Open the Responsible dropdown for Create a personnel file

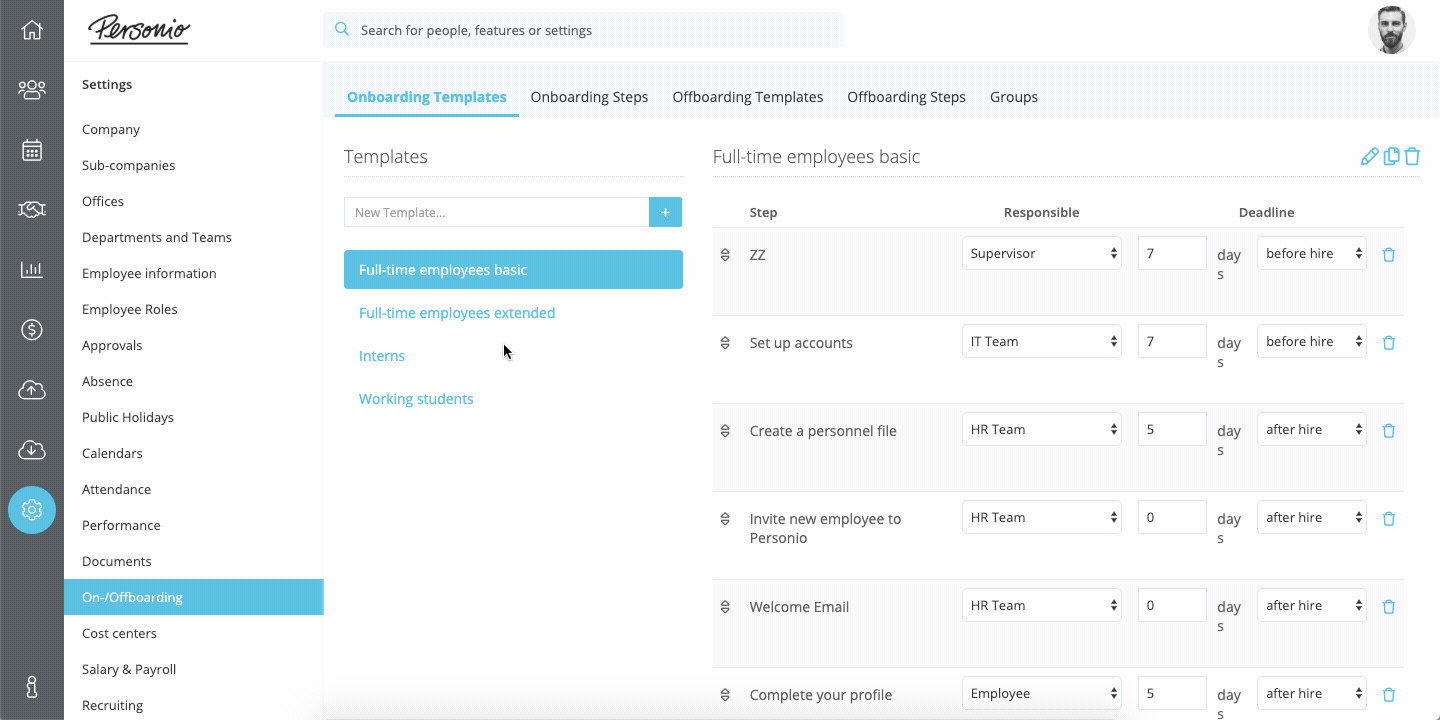point(1042,429)
